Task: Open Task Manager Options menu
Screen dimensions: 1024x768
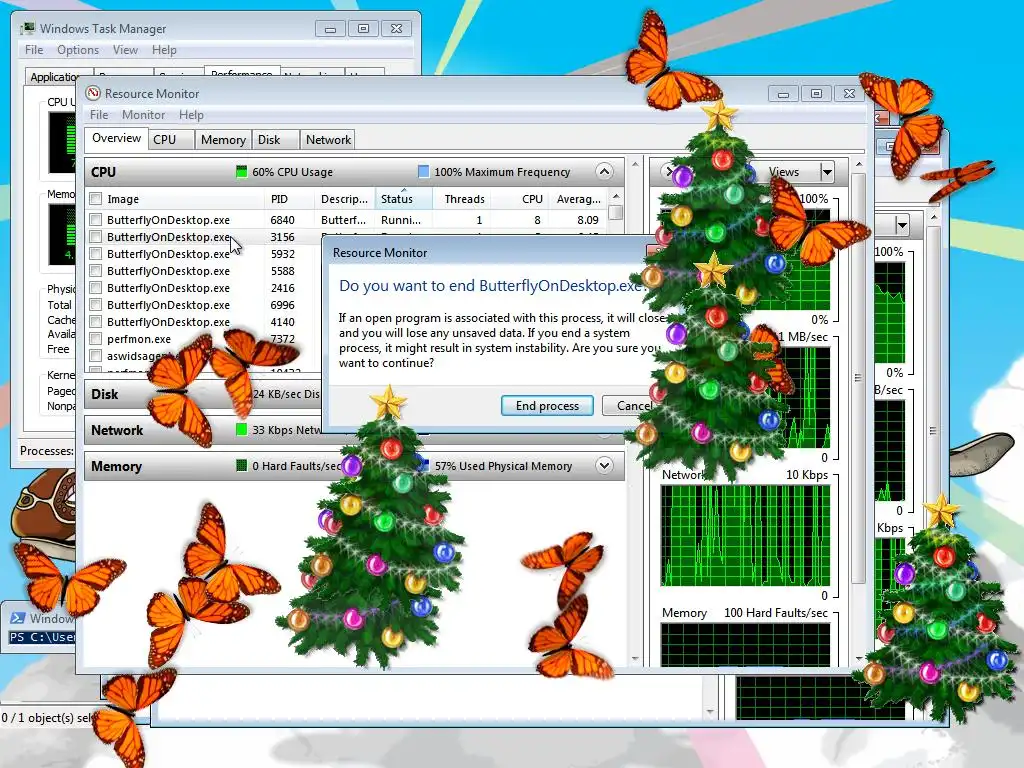Action: point(78,50)
